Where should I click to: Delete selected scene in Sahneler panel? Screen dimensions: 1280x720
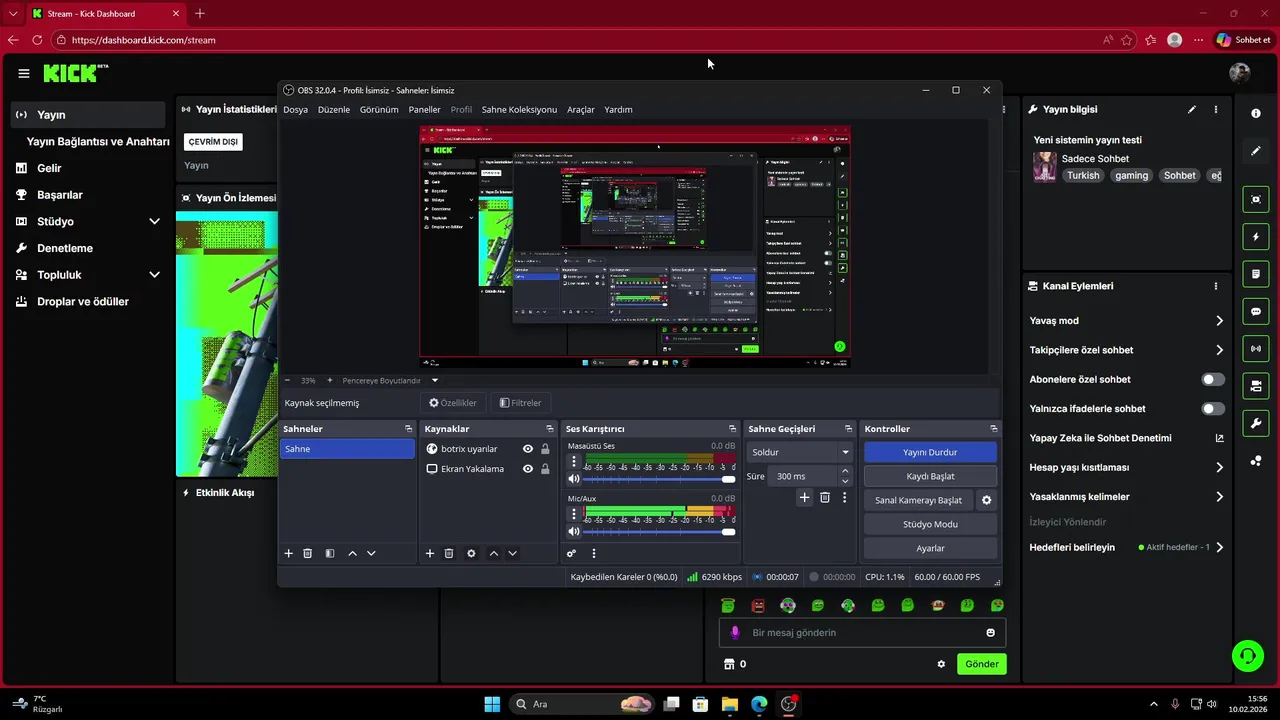pos(308,553)
